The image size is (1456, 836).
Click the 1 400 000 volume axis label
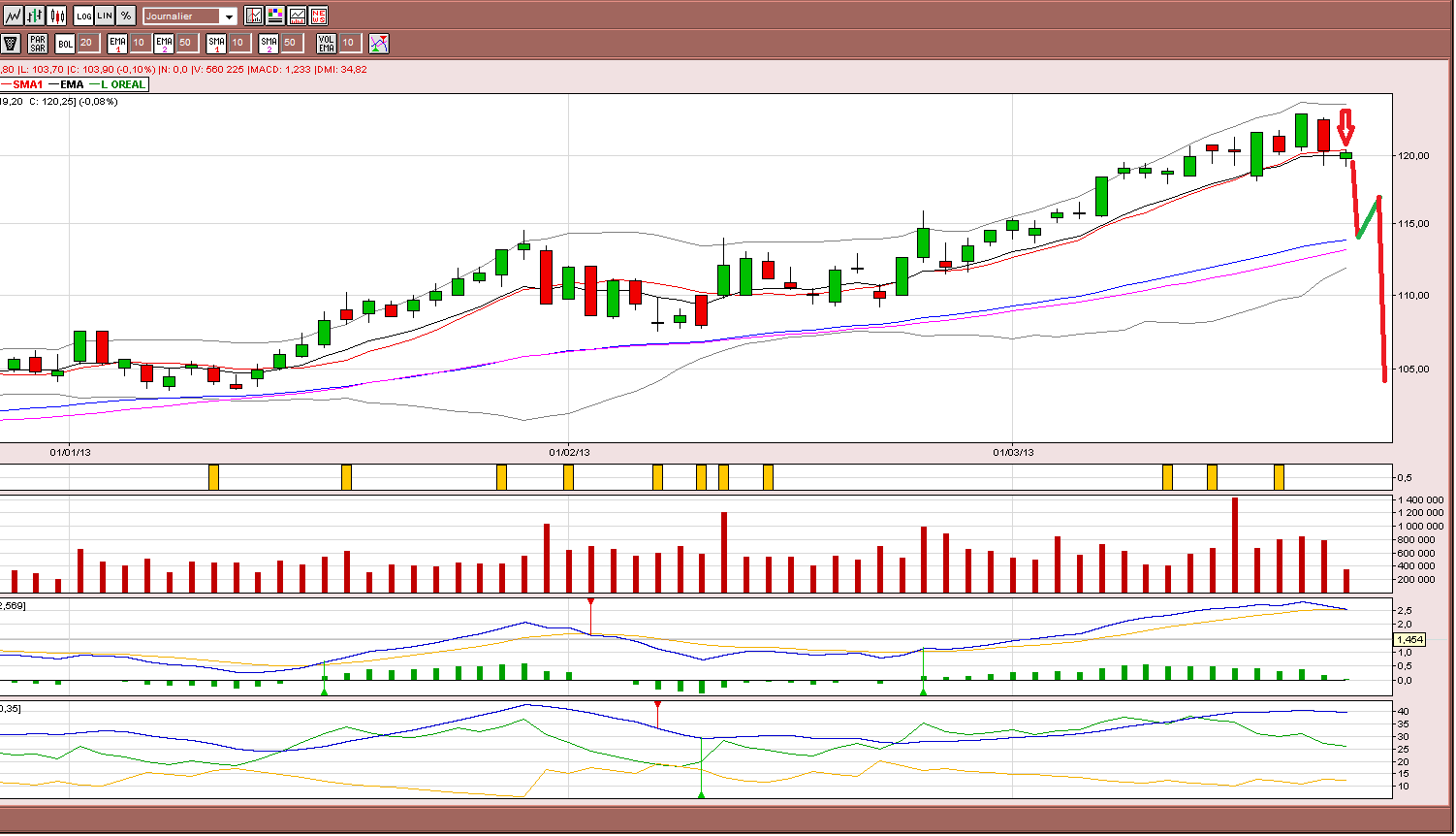click(1420, 500)
